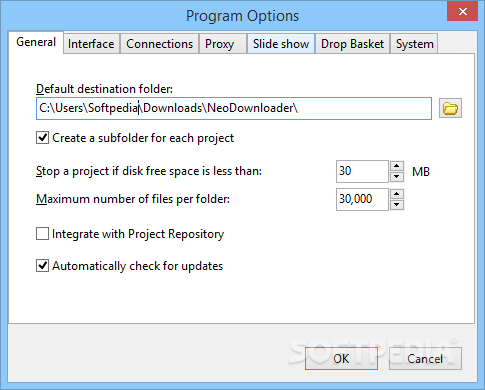Click the Maximum number of files per folder label
The width and height of the screenshot is (485, 390).
[x=133, y=199]
